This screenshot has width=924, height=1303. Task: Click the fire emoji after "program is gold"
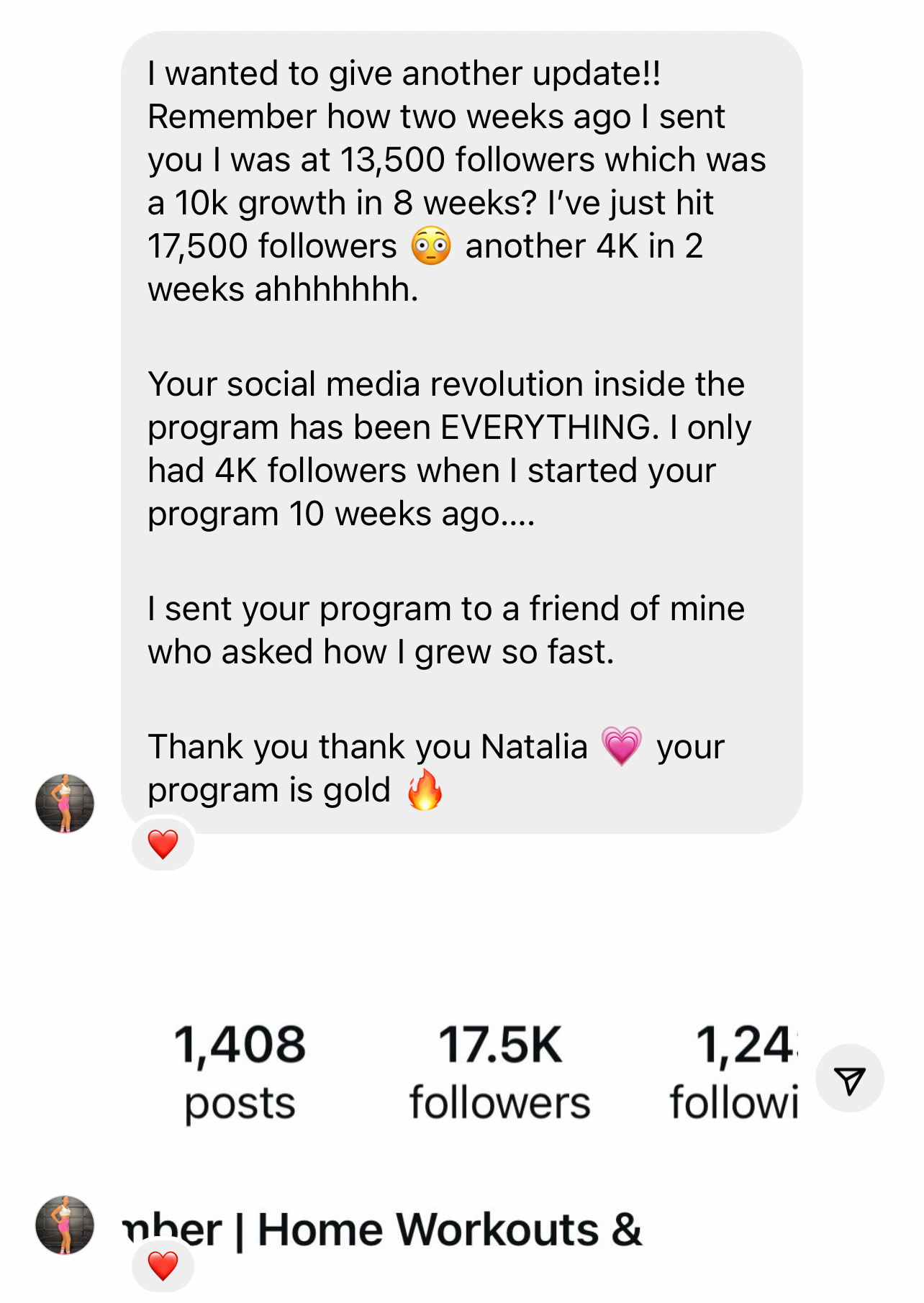(x=425, y=790)
